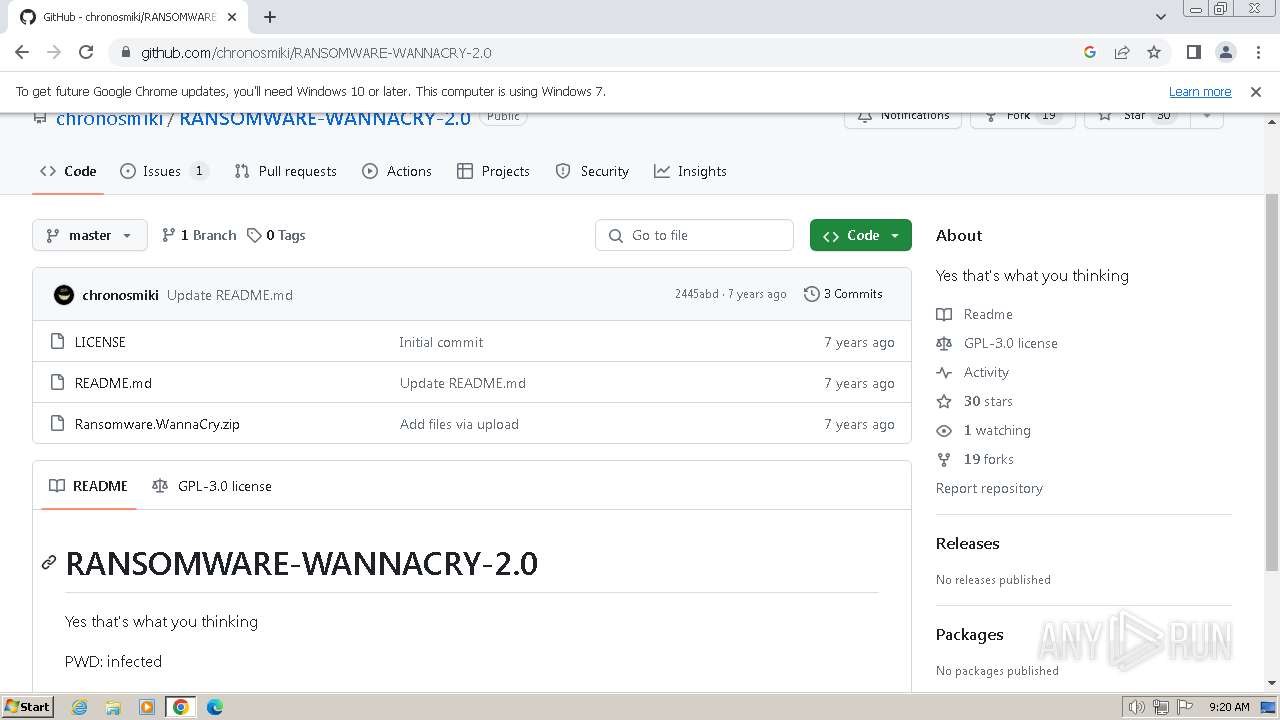Click the address bar URL

click(316, 52)
